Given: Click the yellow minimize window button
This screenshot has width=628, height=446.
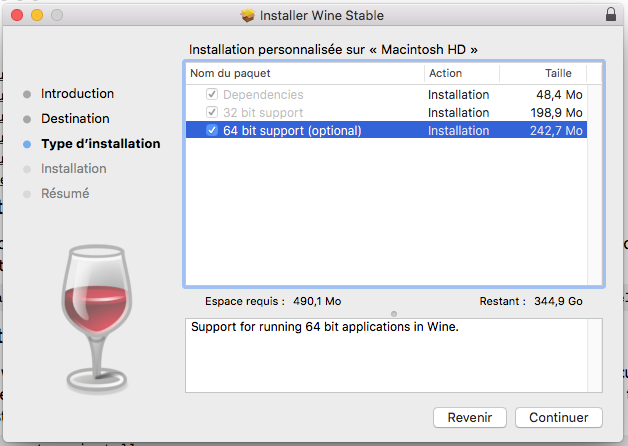Looking at the screenshot, I should 37,16.
